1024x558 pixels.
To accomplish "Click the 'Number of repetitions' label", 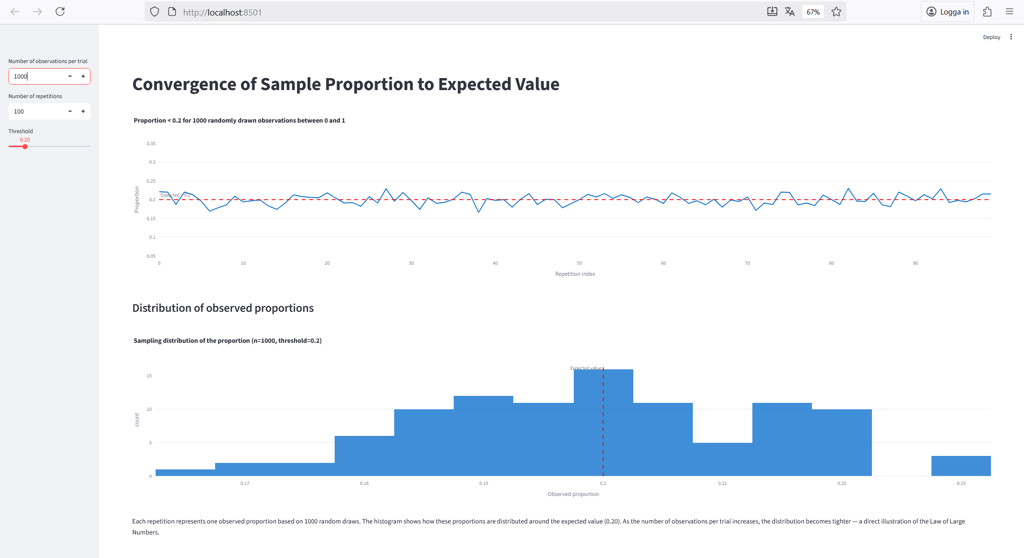I will click(x=35, y=96).
